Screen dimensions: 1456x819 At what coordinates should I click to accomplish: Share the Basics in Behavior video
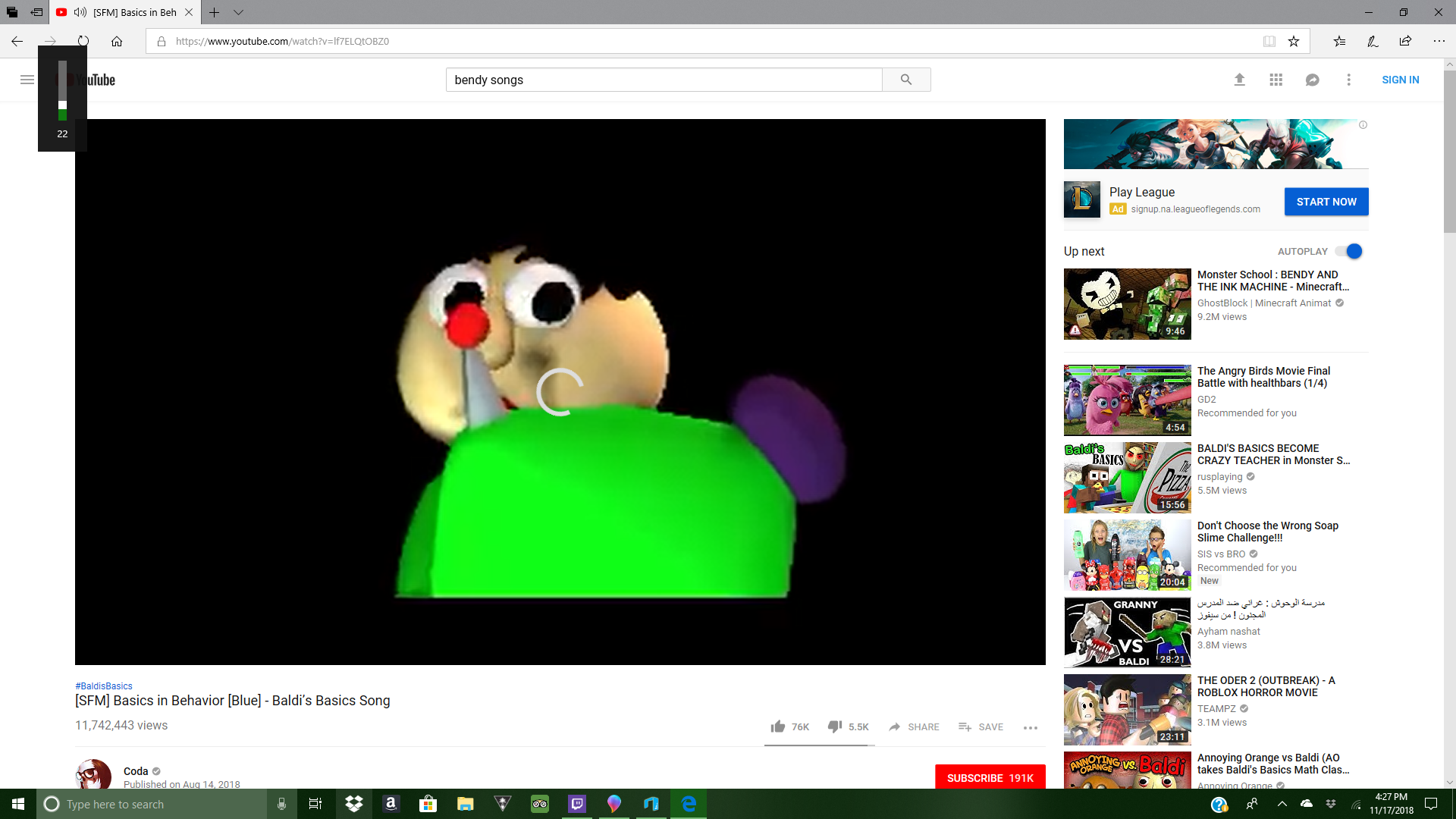click(914, 726)
